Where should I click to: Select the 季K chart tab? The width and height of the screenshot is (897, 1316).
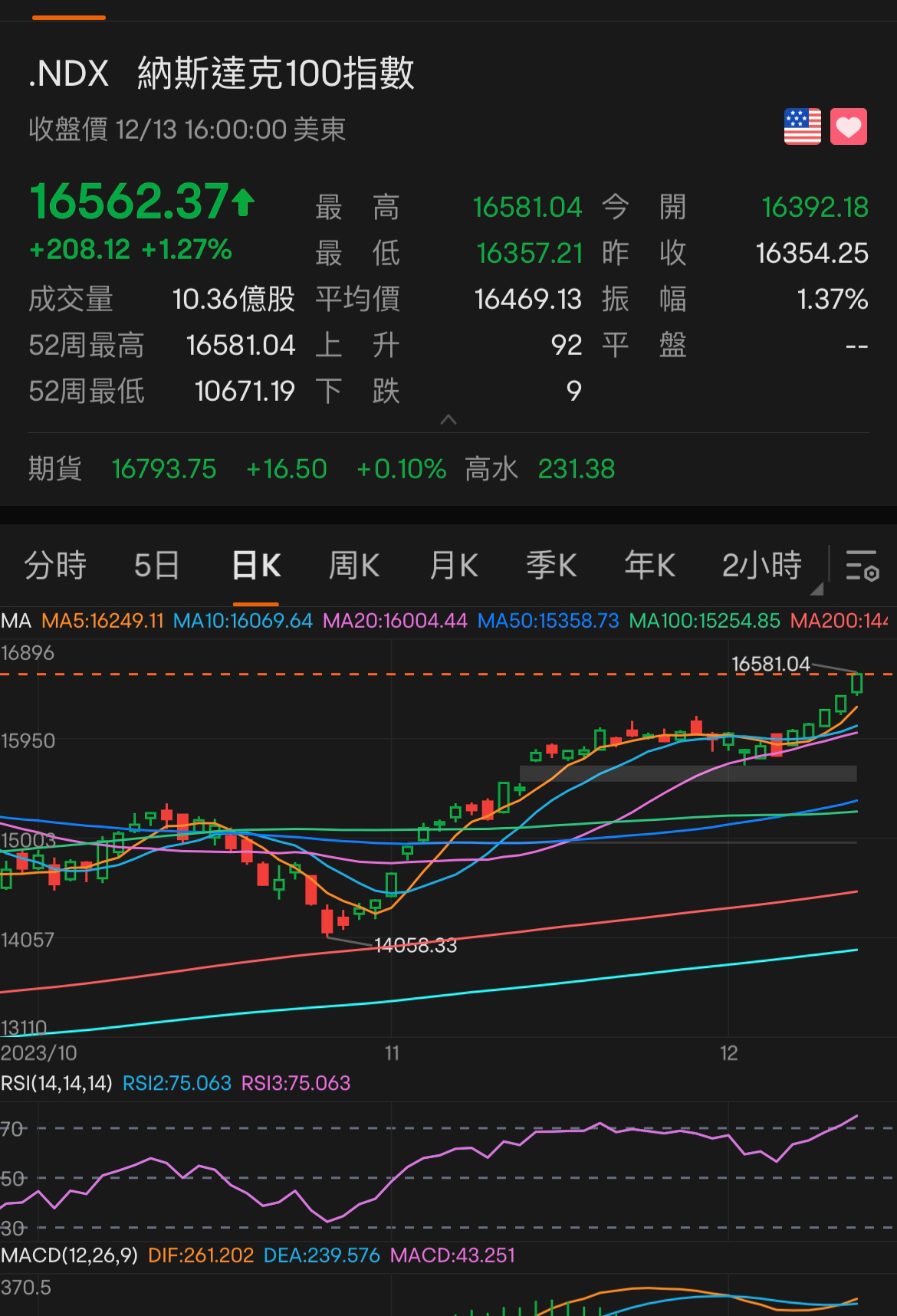(551, 566)
